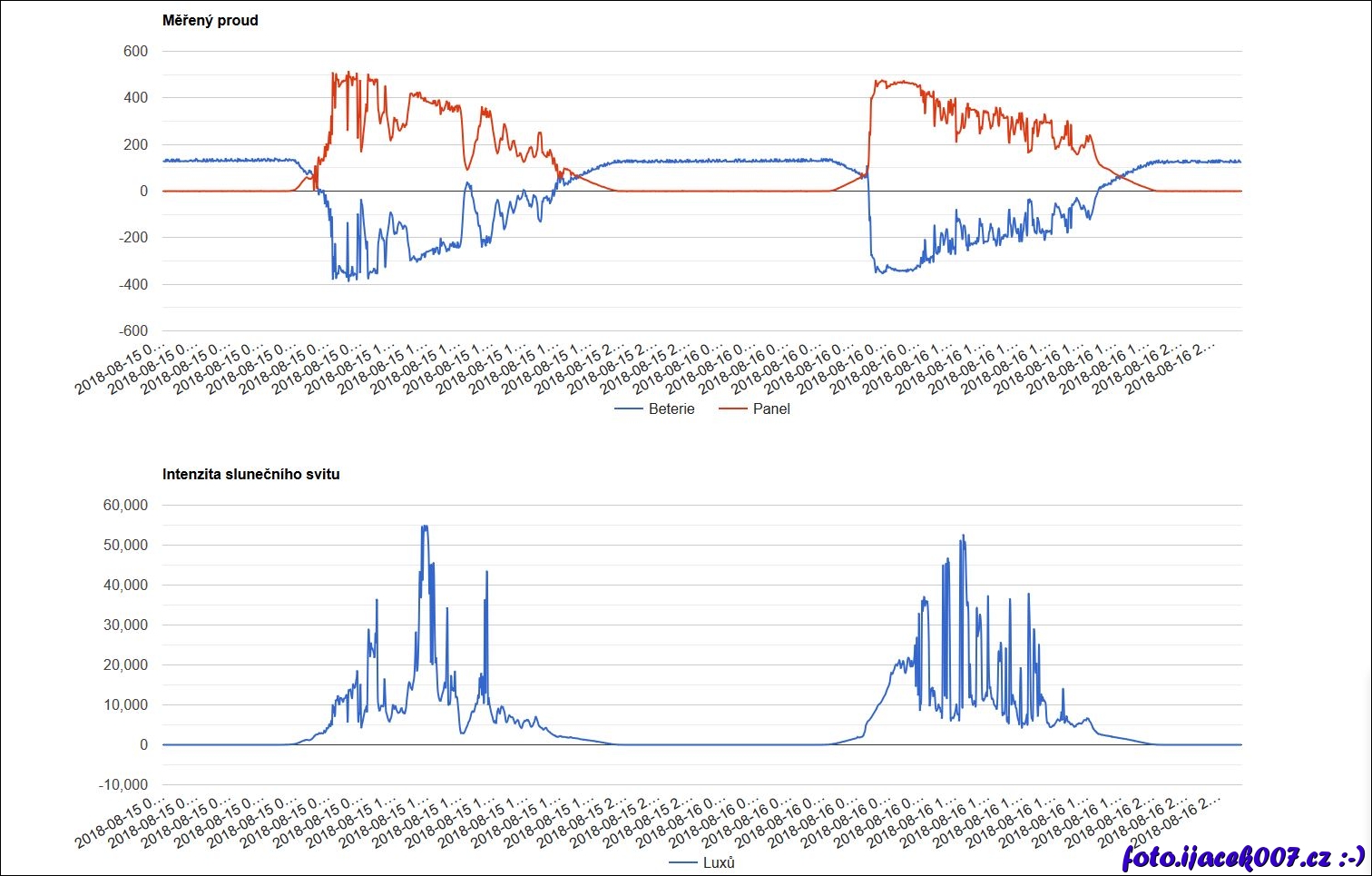Viewport: 1372px width, 876px height.
Task: Click the -600 y-axis label
Action: [x=132, y=330]
